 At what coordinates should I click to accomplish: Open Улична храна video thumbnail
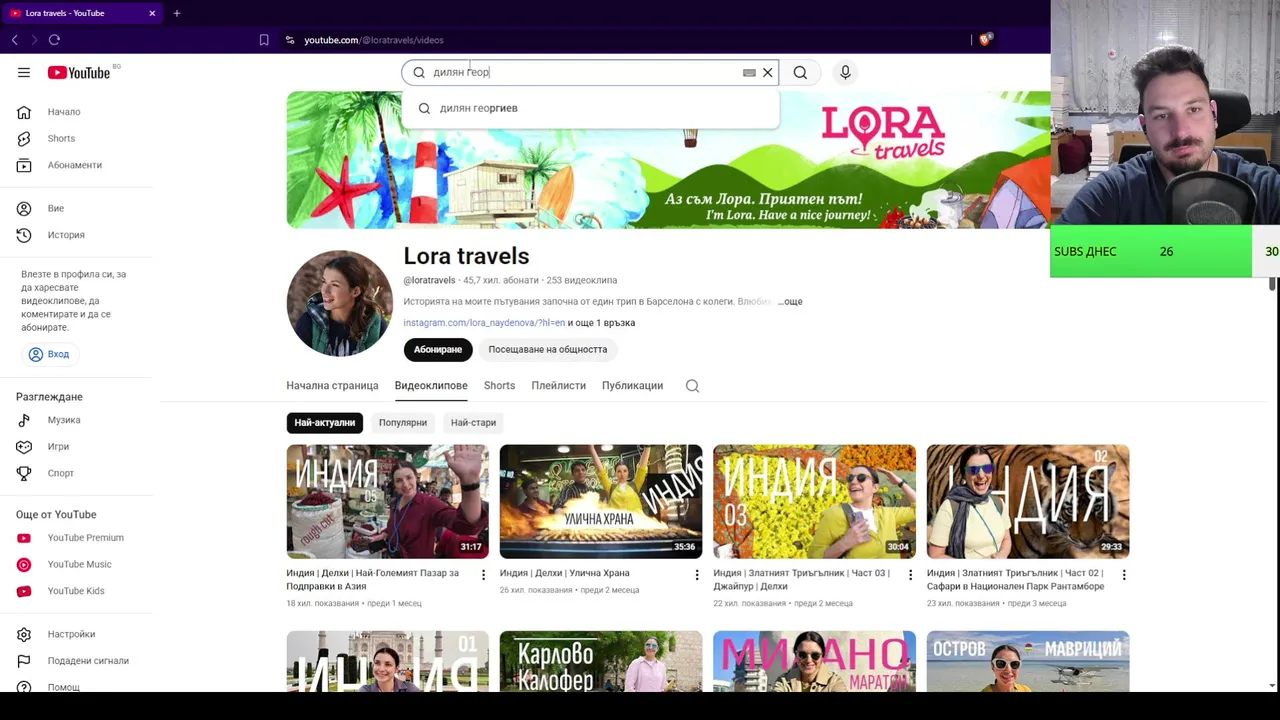[601, 501]
